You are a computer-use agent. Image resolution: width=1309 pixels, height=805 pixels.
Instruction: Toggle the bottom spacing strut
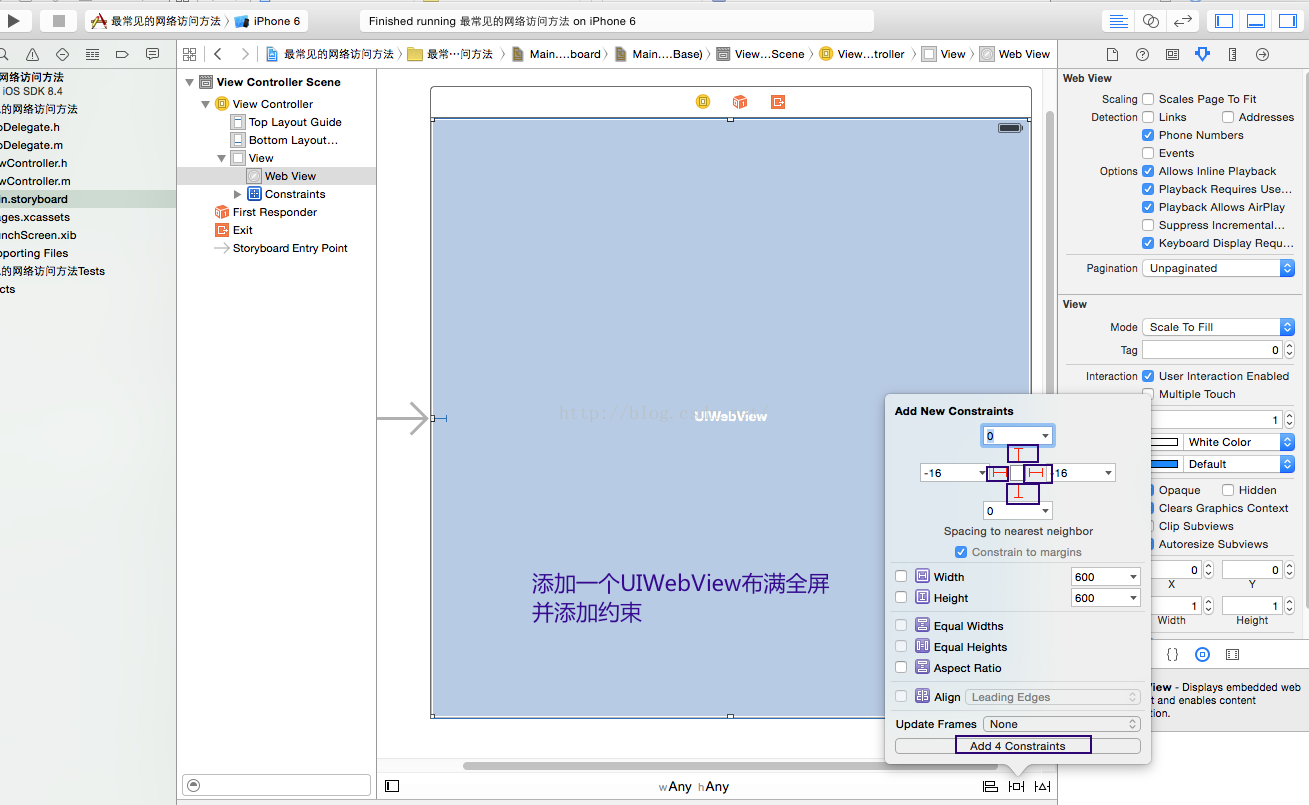click(x=1018, y=493)
